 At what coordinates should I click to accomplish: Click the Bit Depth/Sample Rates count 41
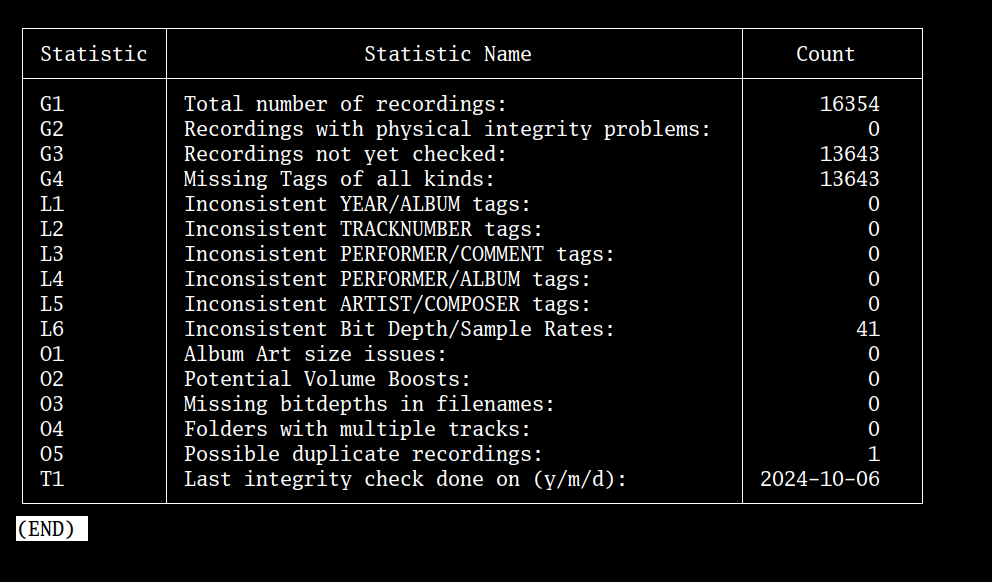[867, 329]
